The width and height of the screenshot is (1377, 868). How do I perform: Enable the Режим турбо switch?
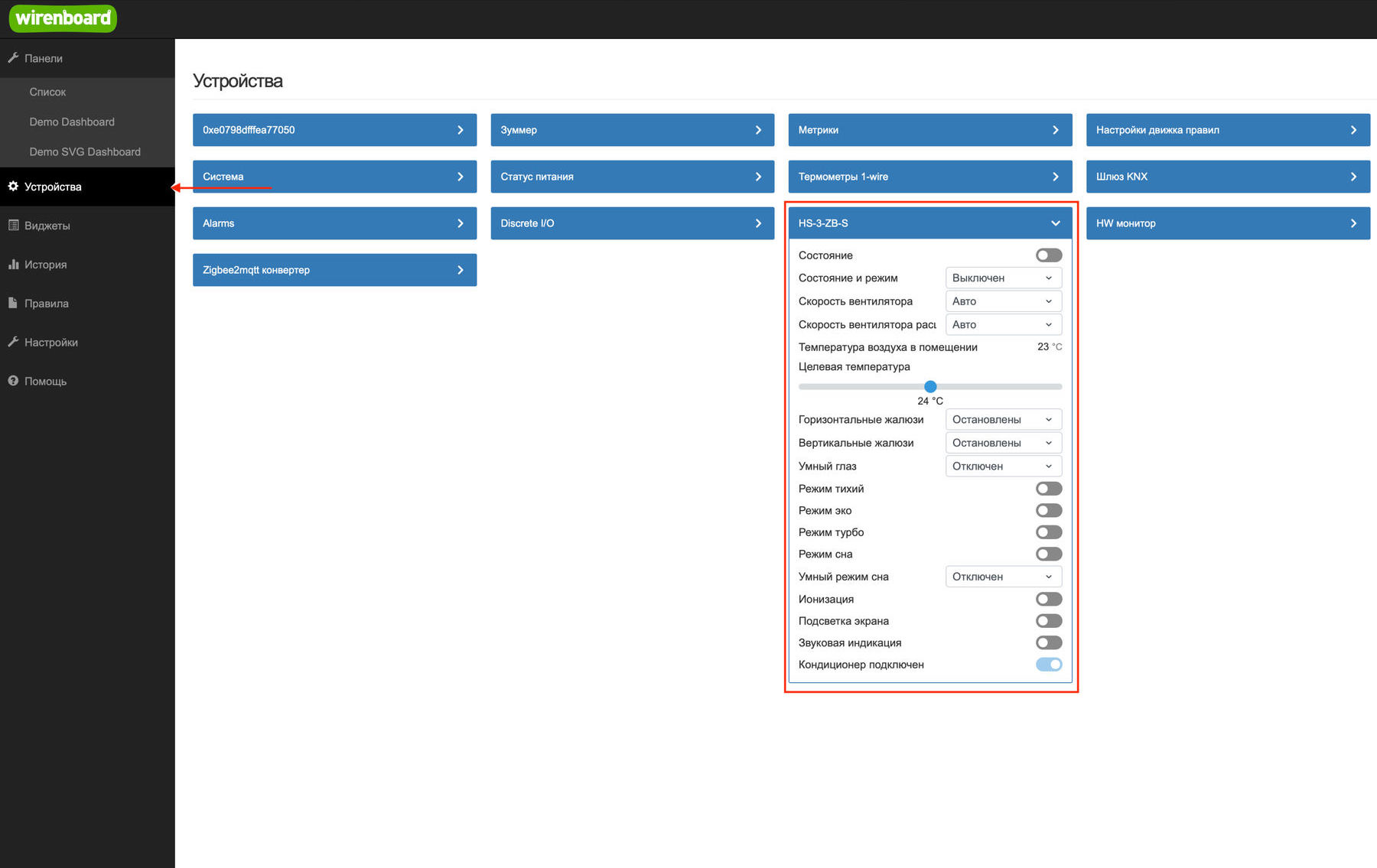point(1048,532)
